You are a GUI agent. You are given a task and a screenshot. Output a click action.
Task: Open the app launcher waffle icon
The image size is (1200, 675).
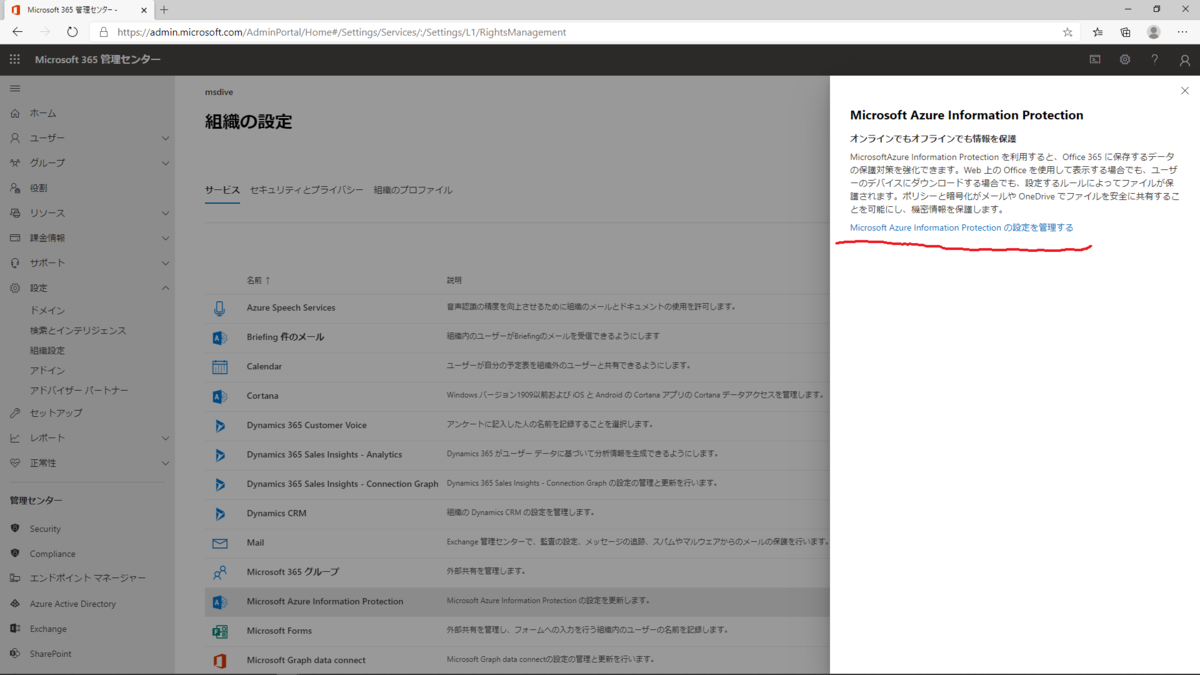click(x=14, y=60)
